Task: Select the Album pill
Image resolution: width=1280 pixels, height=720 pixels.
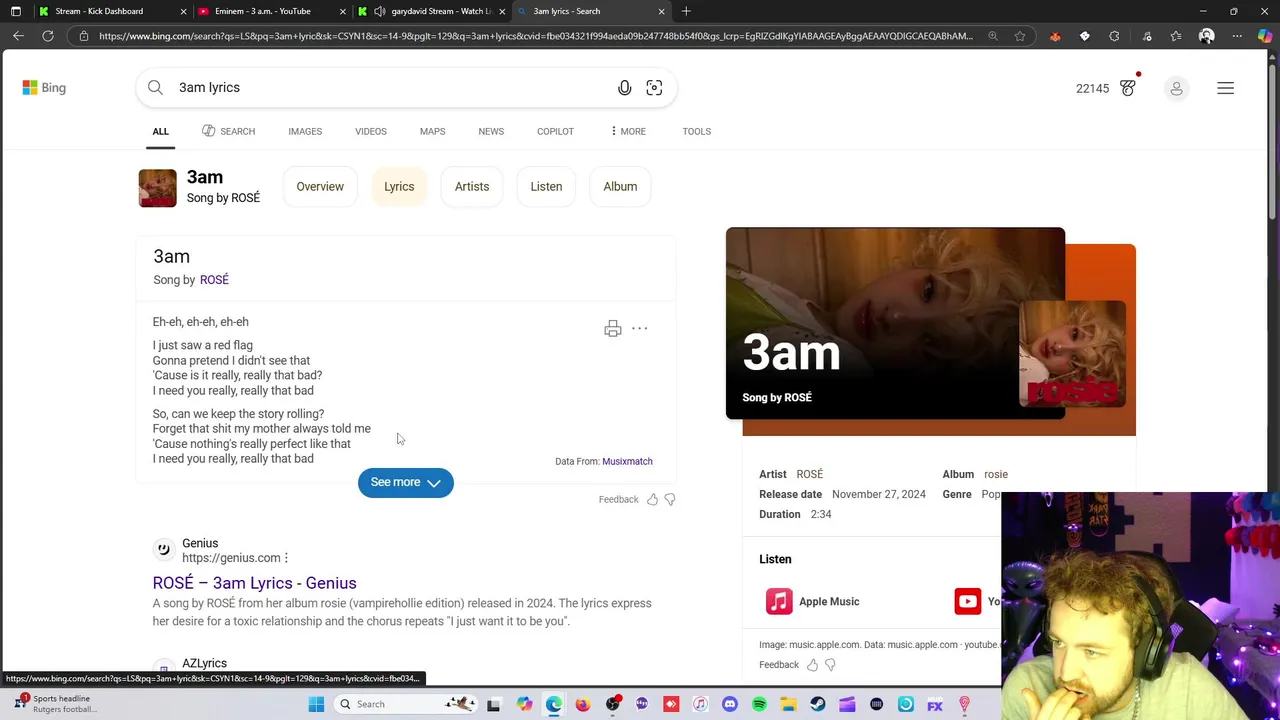Action: pyautogui.click(x=620, y=187)
